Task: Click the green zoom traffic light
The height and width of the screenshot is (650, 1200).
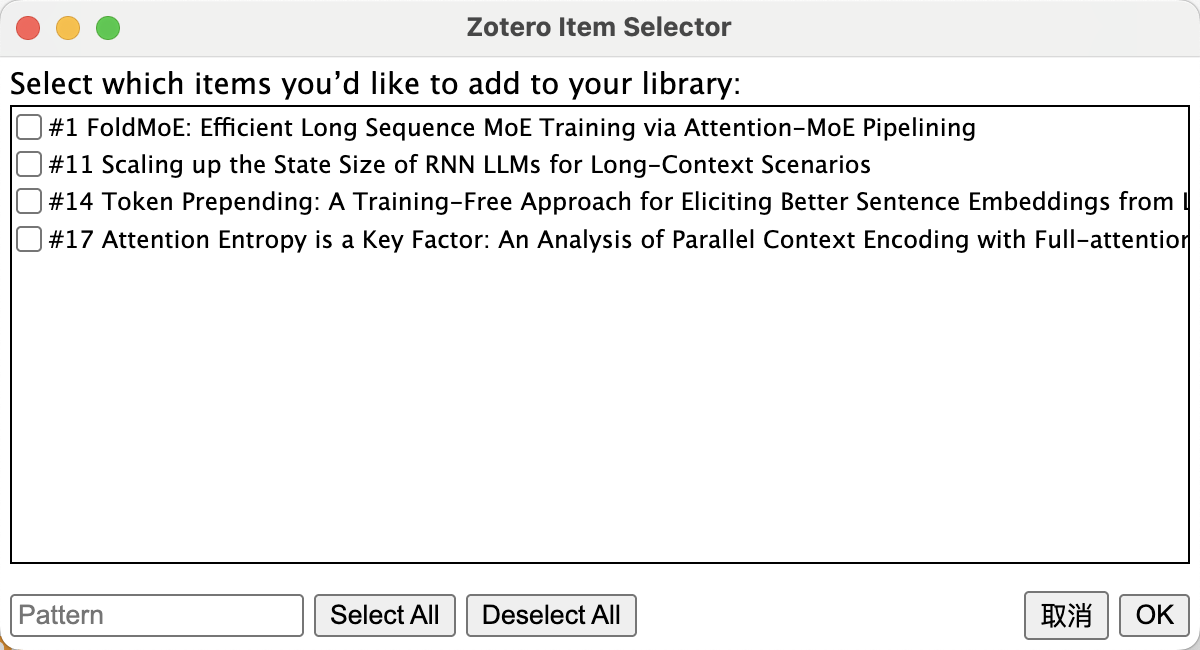Action: coord(108,27)
